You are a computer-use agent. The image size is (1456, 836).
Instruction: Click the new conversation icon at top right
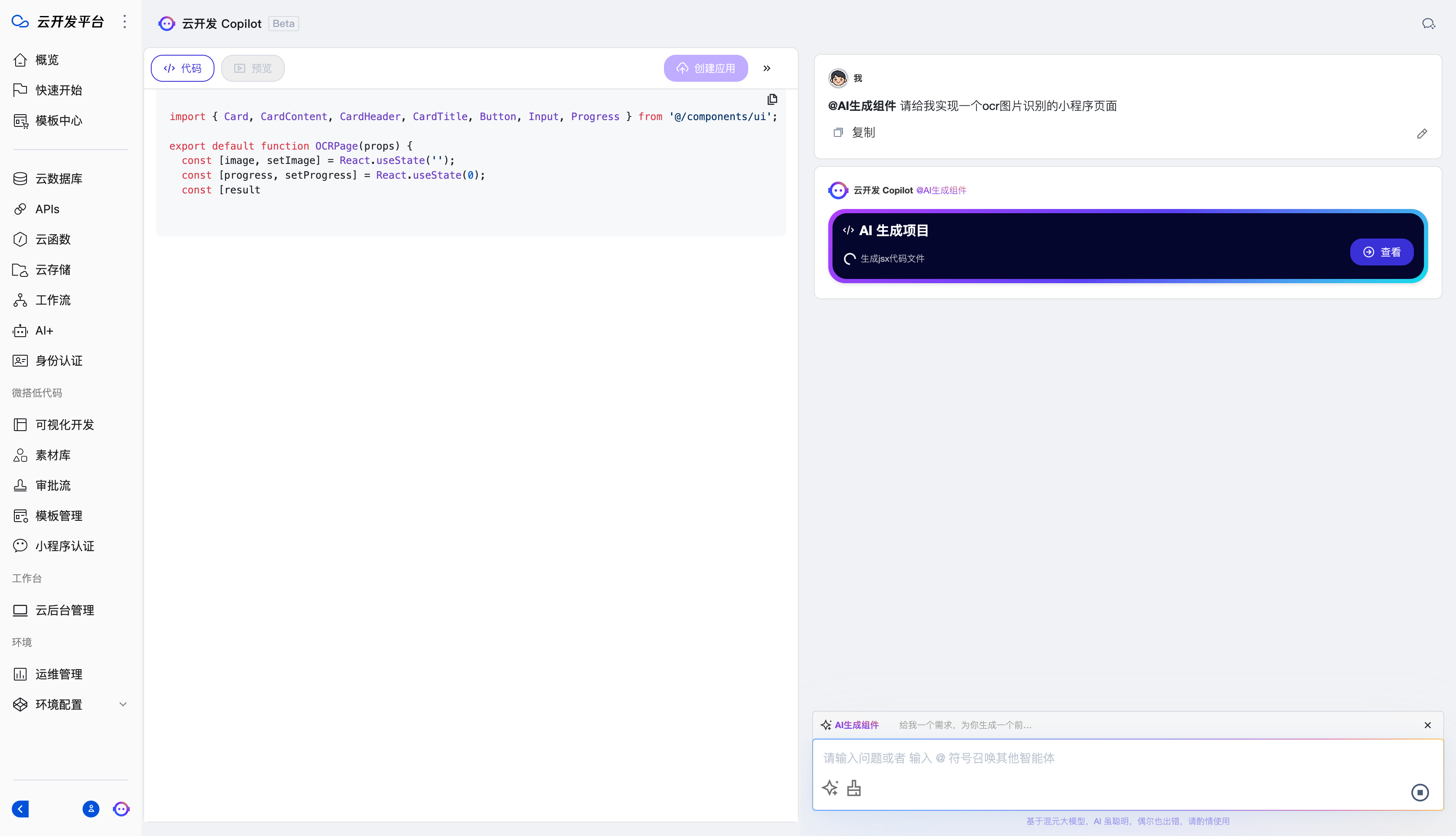tap(1429, 24)
